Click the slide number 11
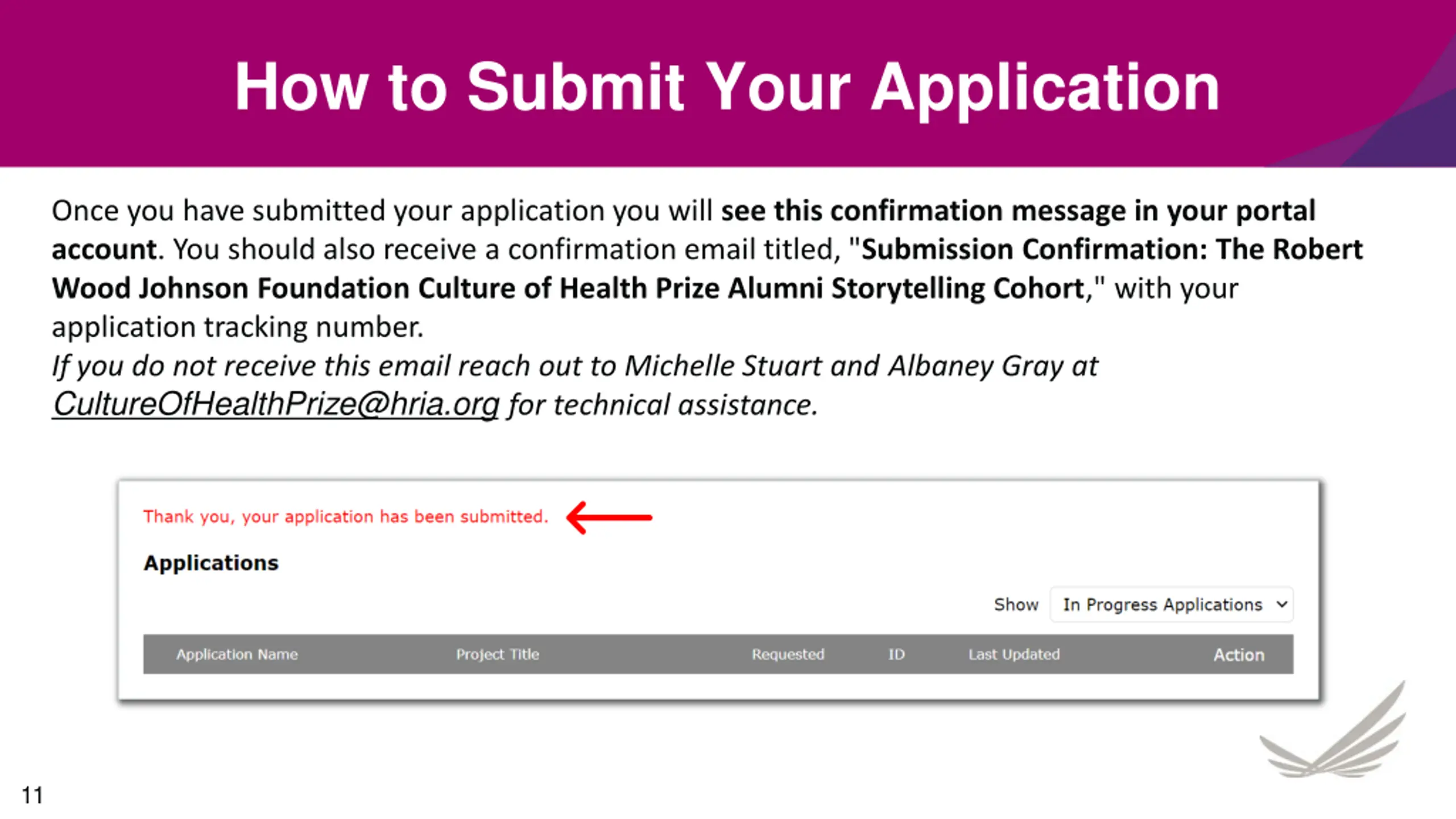The height and width of the screenshot is (819, 1456). click(x=32, y=795)
